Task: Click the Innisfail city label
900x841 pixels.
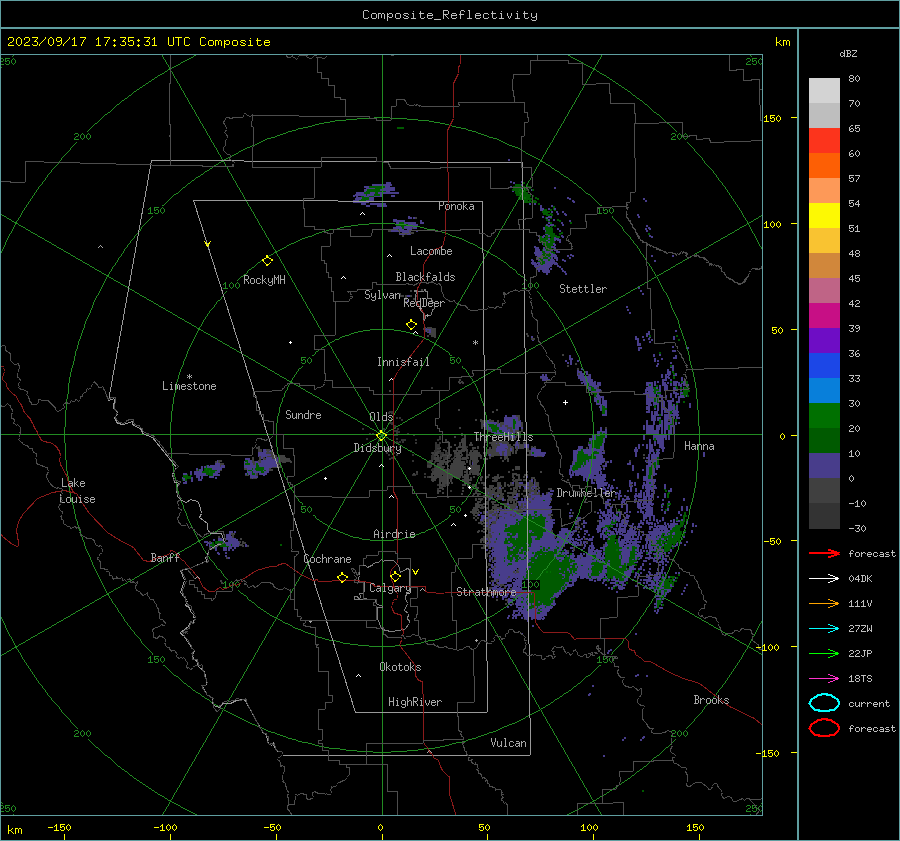Action: point(403,362)
